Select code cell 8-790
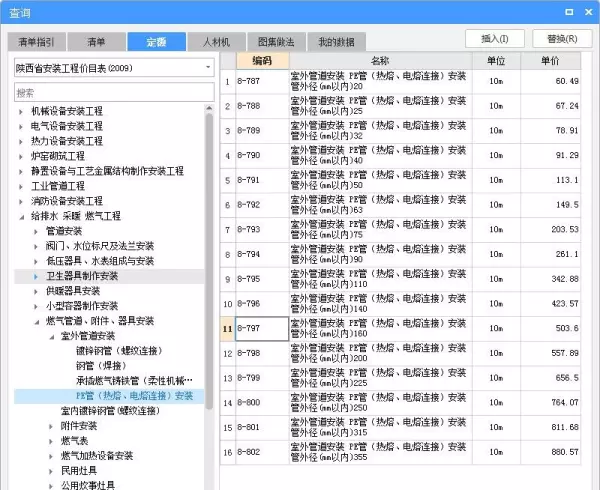The image size is (600, 490). [262, 155]
